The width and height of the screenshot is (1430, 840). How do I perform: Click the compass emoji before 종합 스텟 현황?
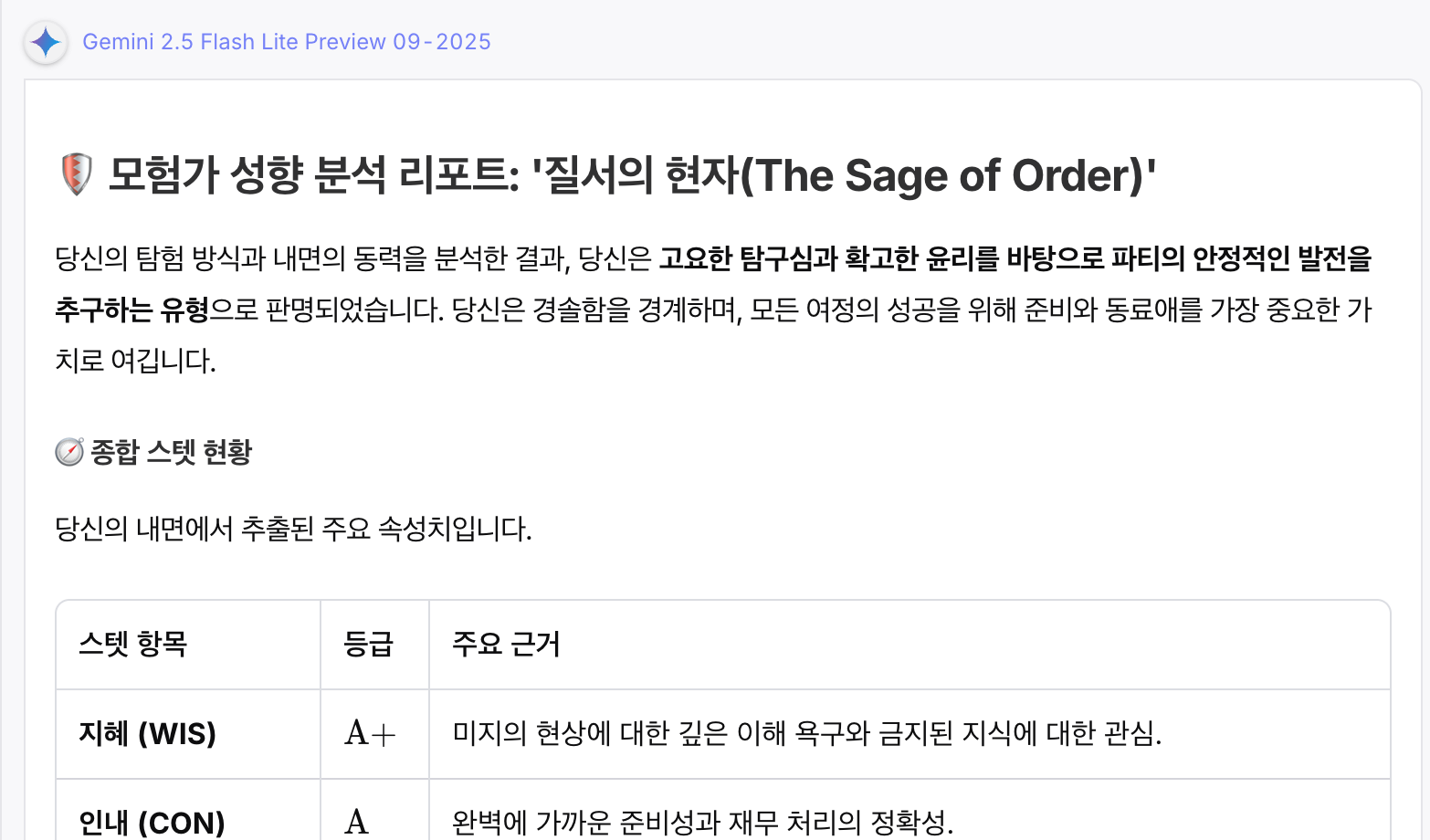pos(69,452)
